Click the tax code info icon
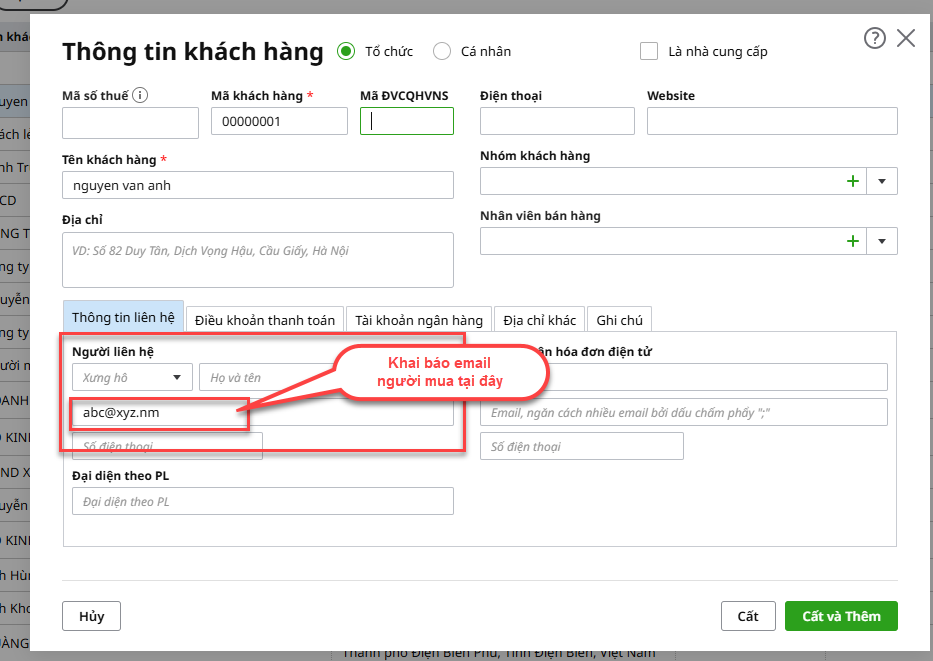 coord(140,96)
